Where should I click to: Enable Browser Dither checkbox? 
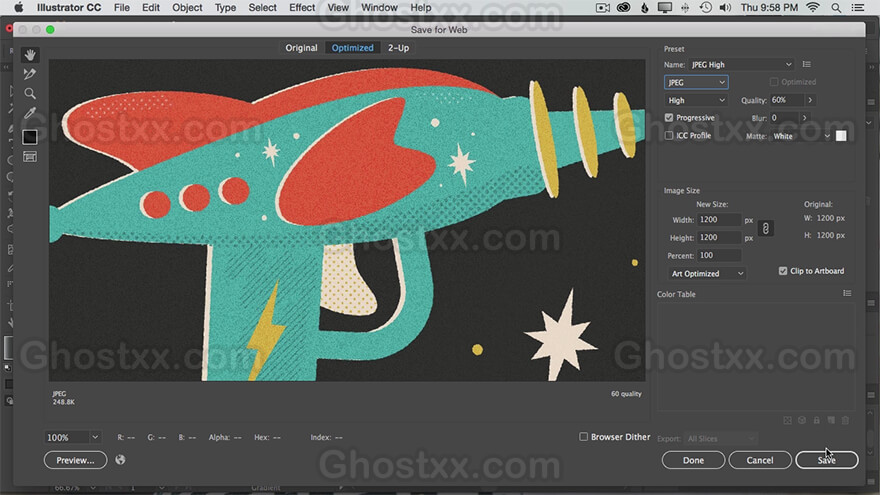[x=584, y=436]
